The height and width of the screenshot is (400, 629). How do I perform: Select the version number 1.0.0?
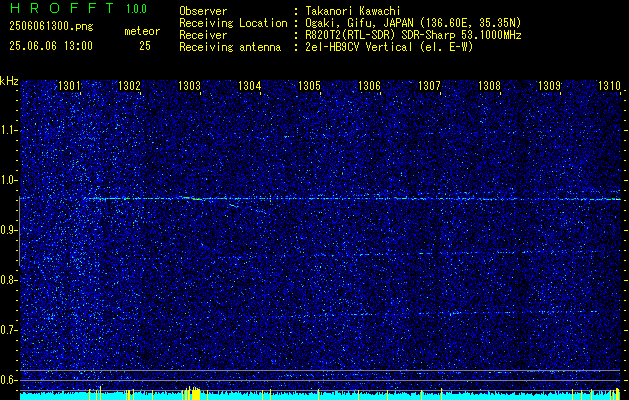point(136,9)
